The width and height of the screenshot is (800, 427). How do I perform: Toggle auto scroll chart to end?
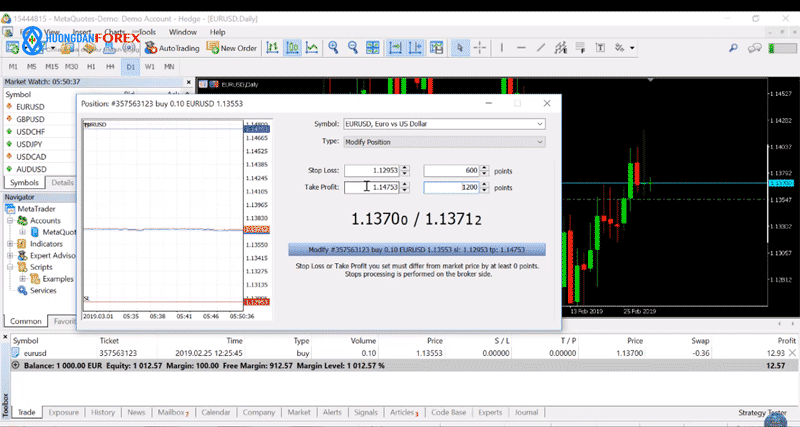[395, 48]
